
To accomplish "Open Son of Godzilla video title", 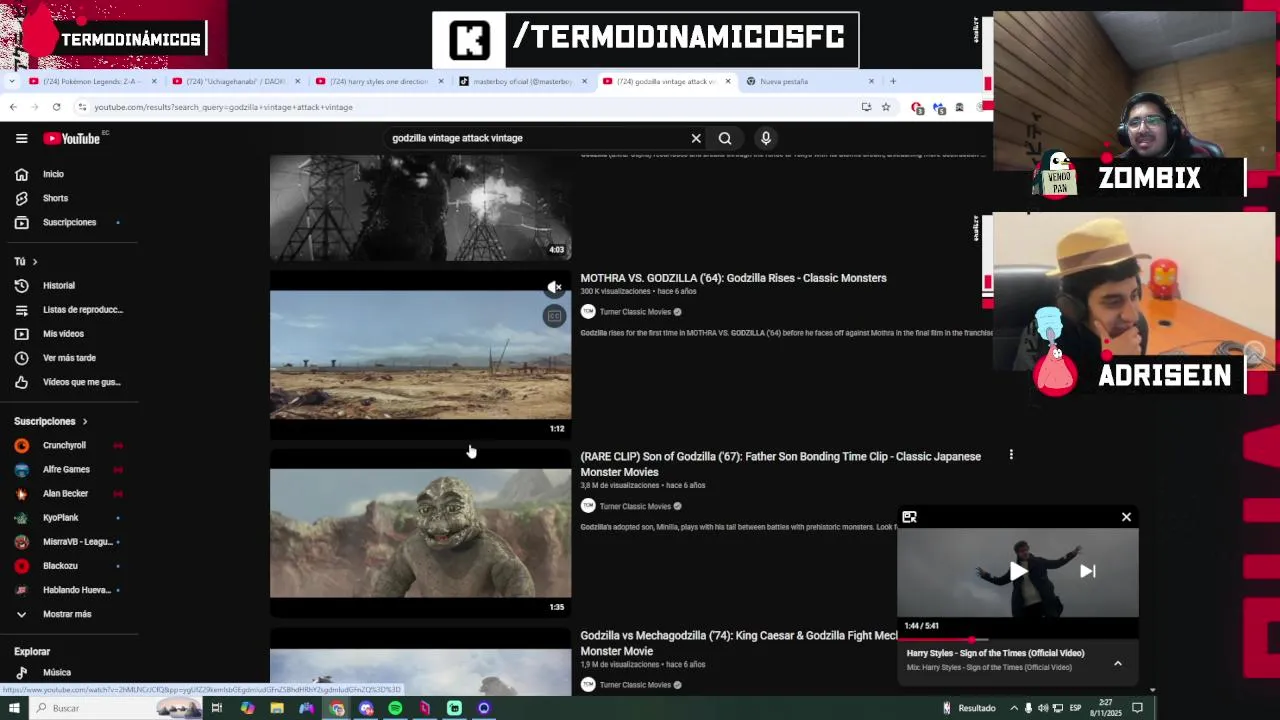I will click(780, 464).
